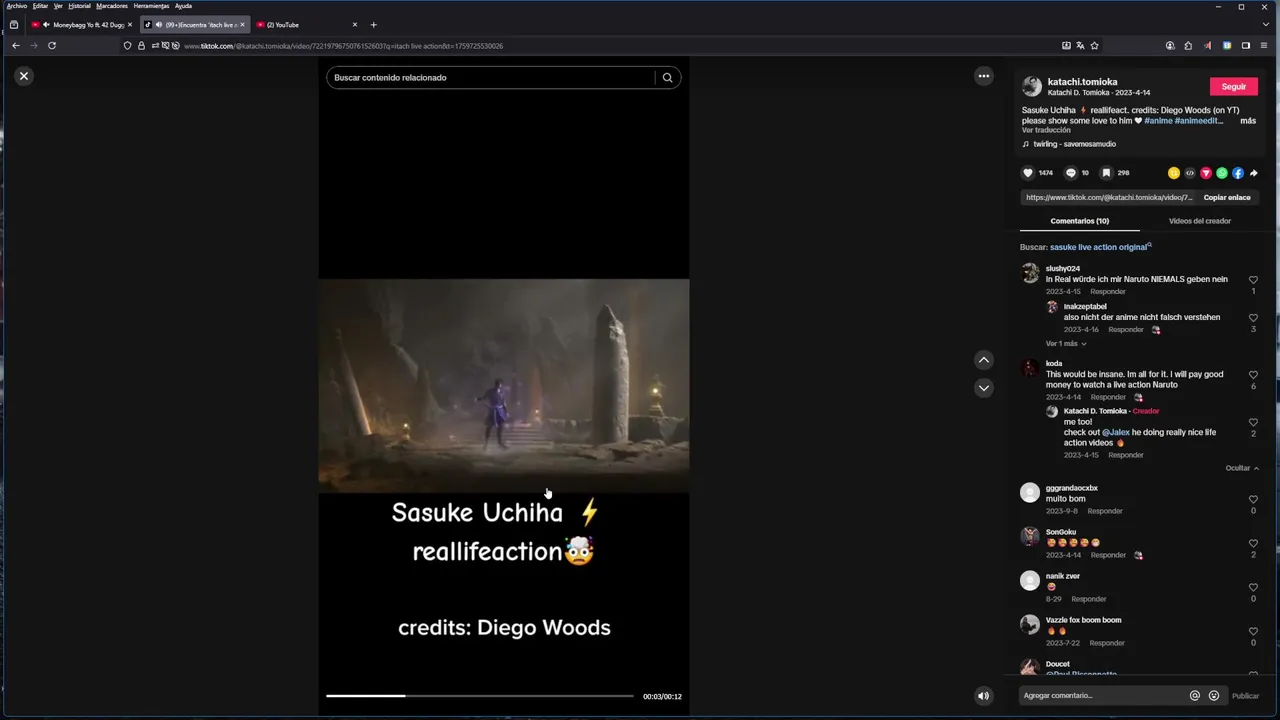
Task: Click the page translate icon in the address bar
Action: point(1080,46)
